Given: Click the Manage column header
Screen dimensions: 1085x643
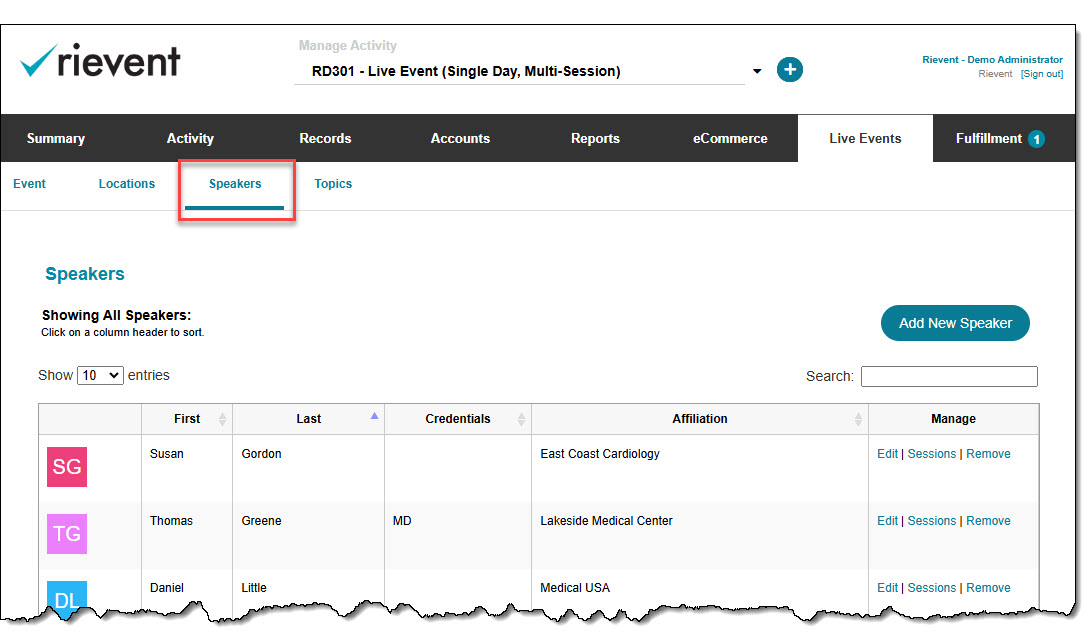Looking at the screenshot, I should tap(954, 419).
